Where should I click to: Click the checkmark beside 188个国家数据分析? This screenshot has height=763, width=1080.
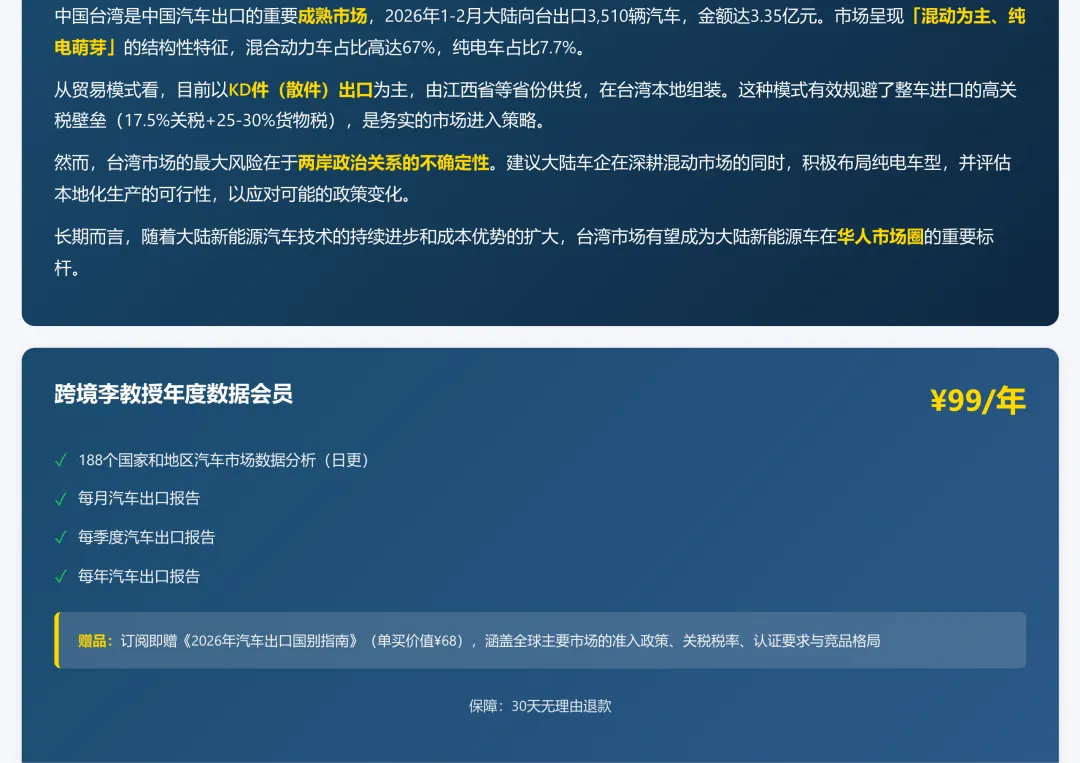(x=60, y=461)
